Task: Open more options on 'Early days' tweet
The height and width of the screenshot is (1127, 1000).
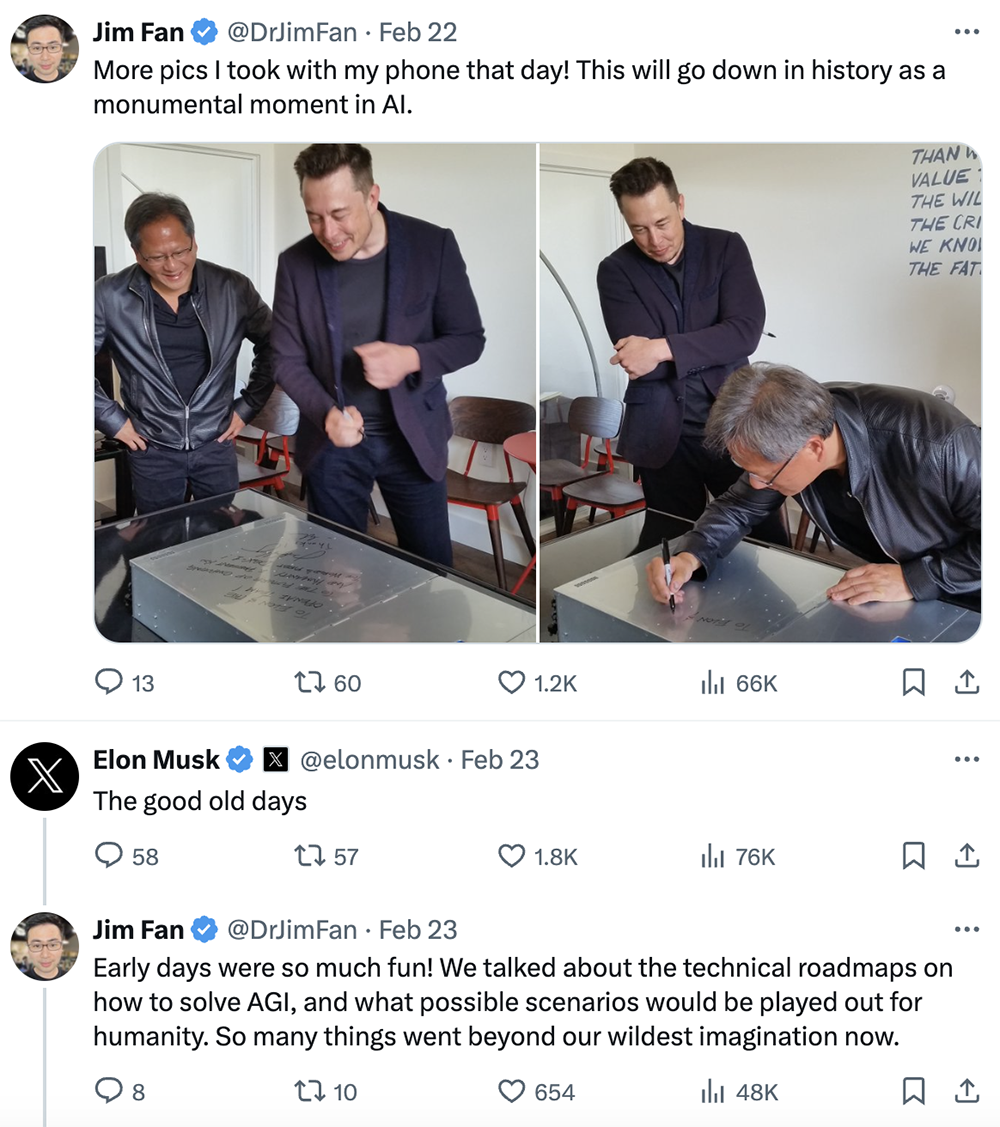Action: click(966, 930)
